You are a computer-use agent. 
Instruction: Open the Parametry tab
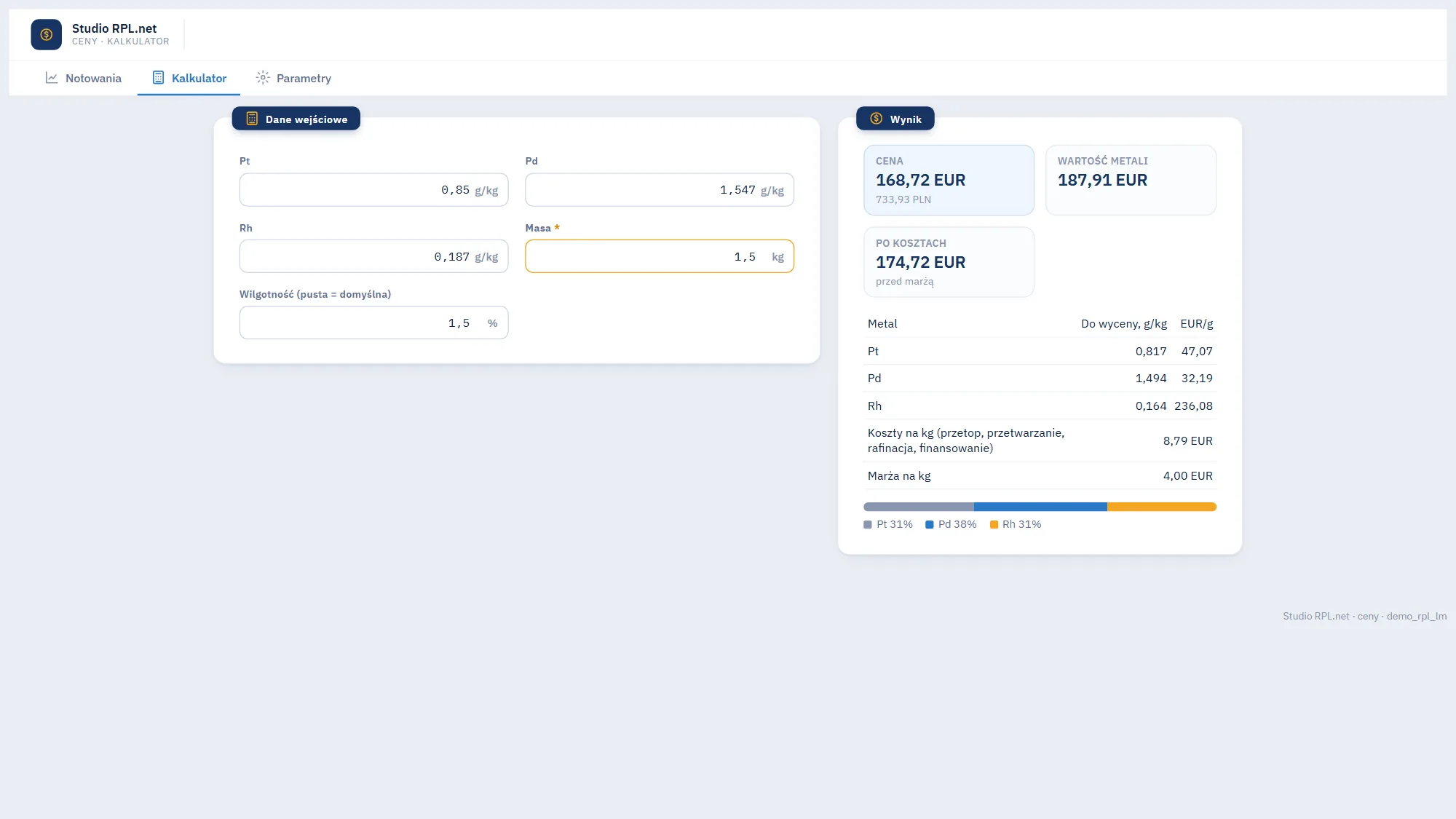pyautogui.click(x=293, y=78)
